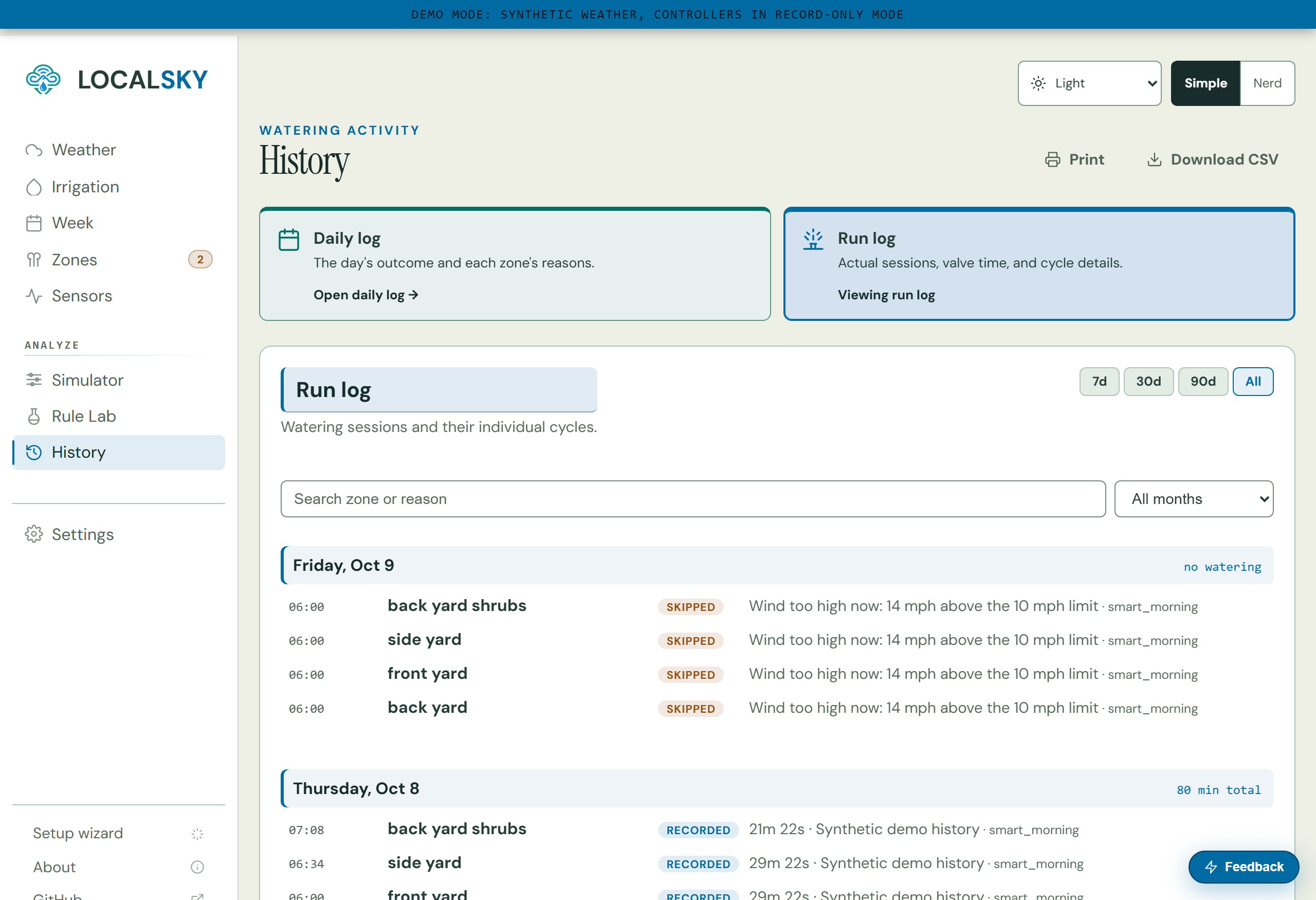
Task: Click the Sensors pulse icon
Action: pyautogui.click(x=34, y=296)
